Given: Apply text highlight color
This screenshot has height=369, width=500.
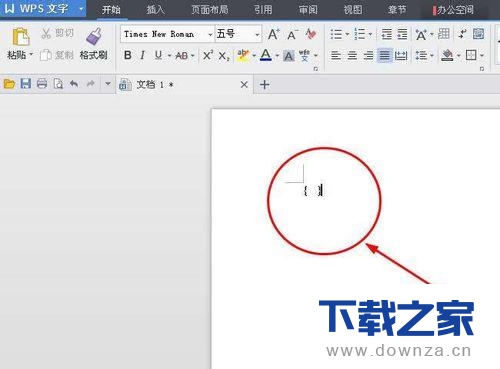Looking at the screenshot, I should pos(243,55).
